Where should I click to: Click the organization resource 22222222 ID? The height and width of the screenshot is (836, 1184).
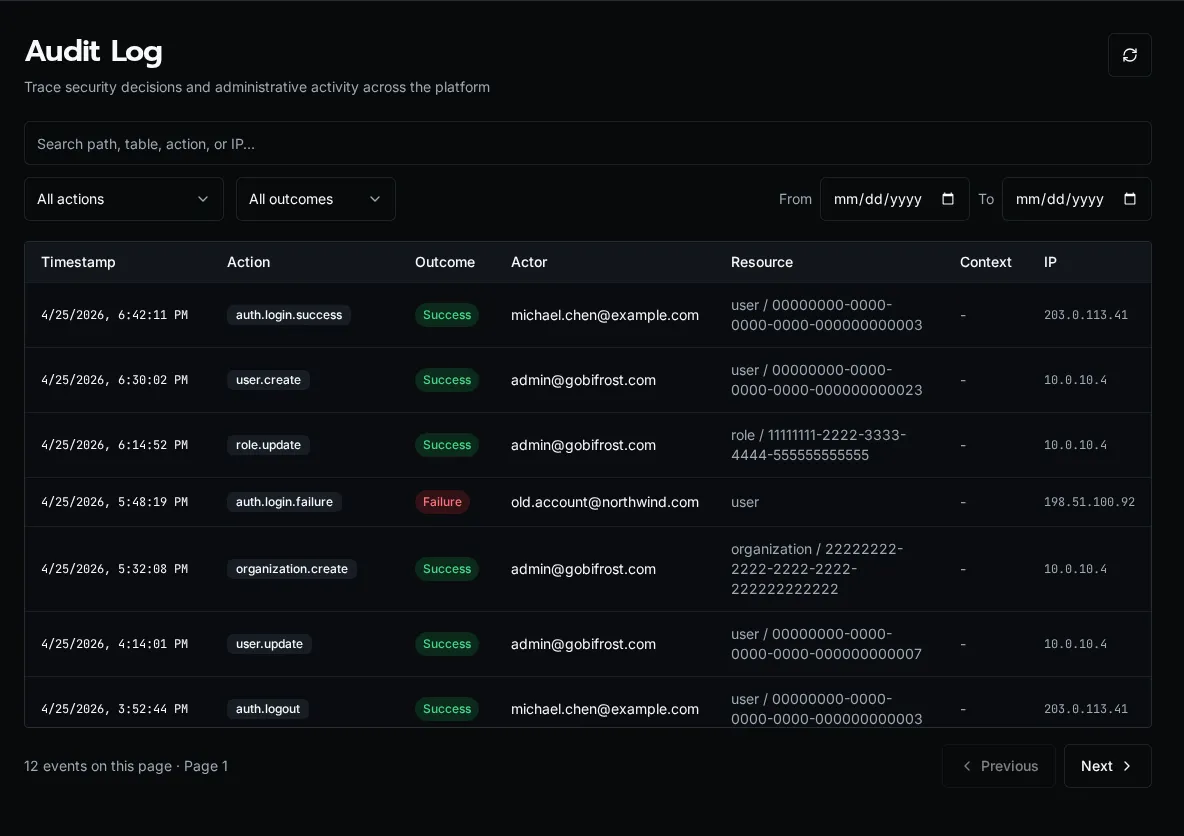click(x=816, y=569)
